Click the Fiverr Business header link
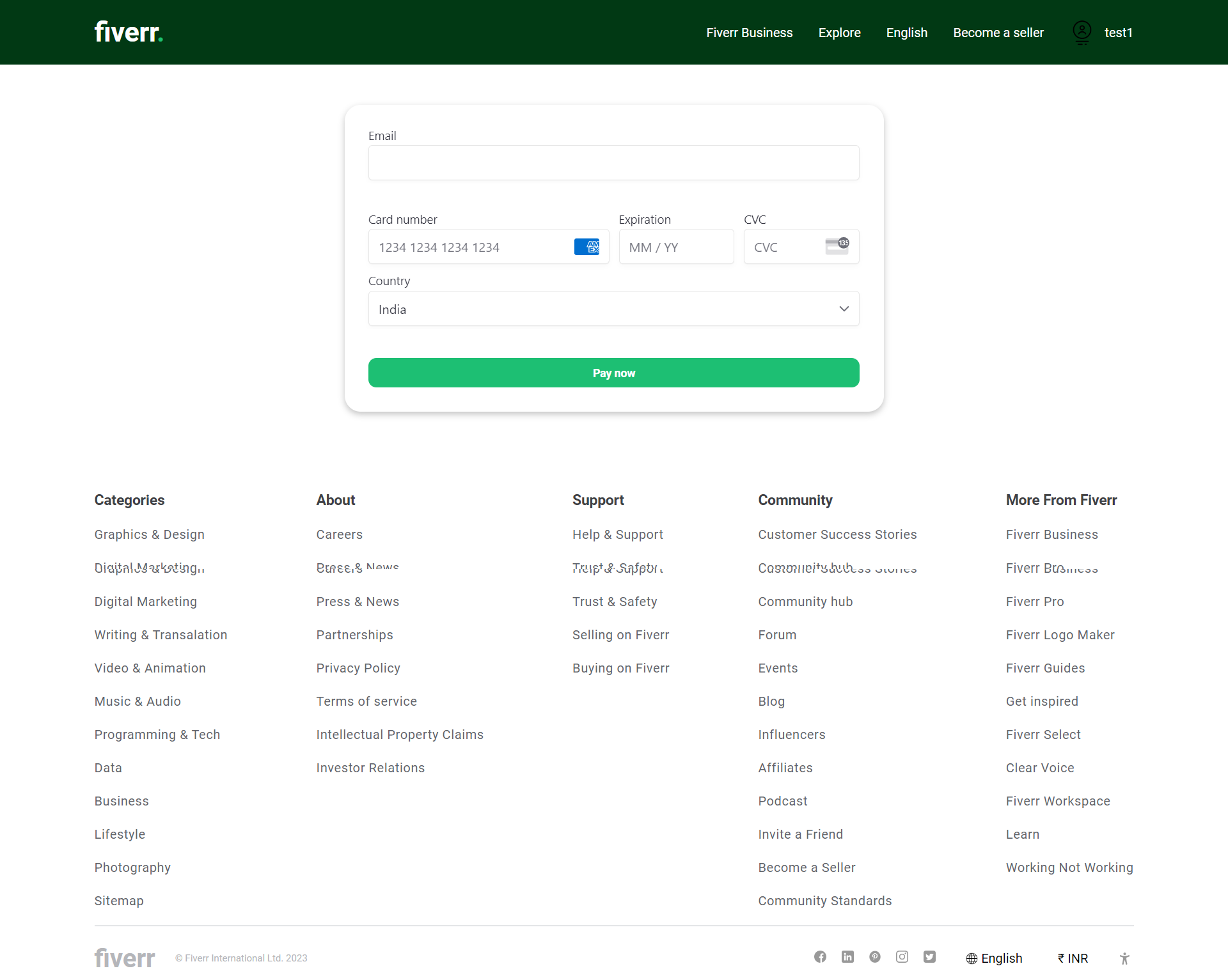 749,32
